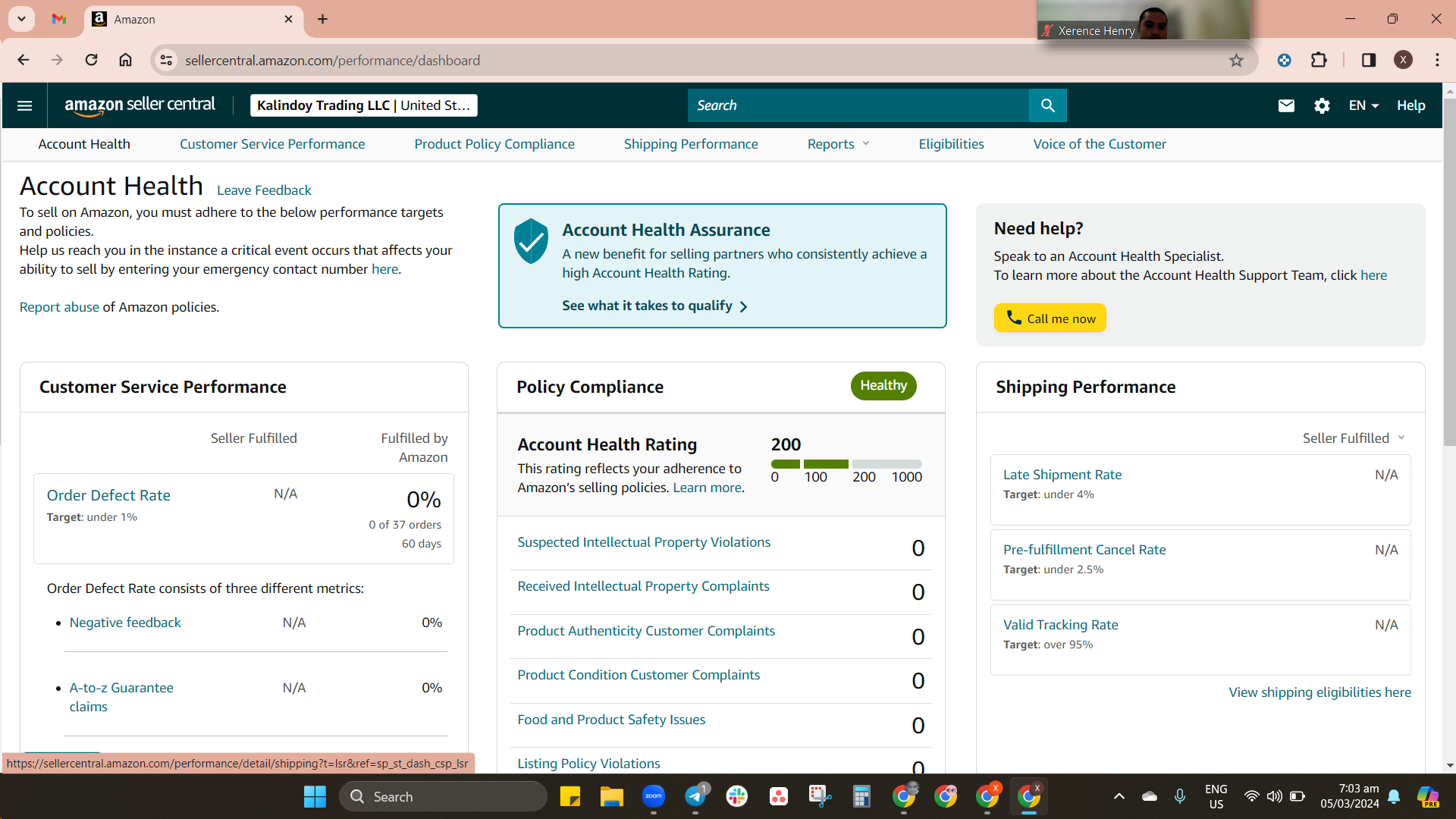Image resolution: width=1456 pixels, height=819 pixels.
Task: Open the messages envelope icon
Action: (x=1286, y=105)
